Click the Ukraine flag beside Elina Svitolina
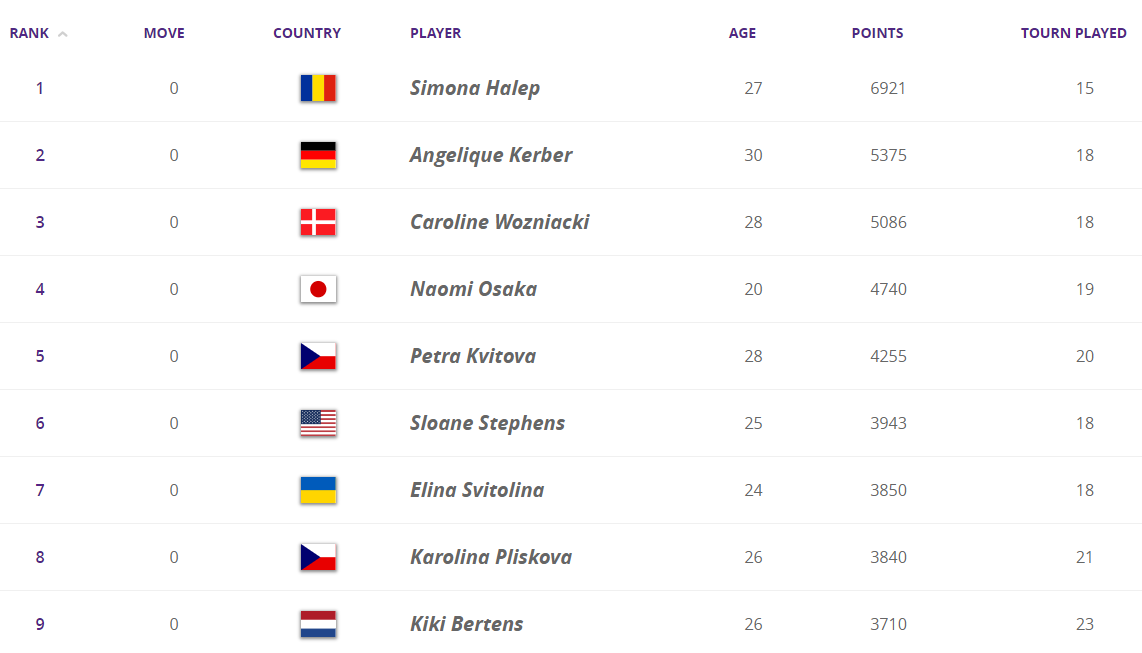Image resolution: width=1142 pixels, height=653 pixels. click(318, 490)
